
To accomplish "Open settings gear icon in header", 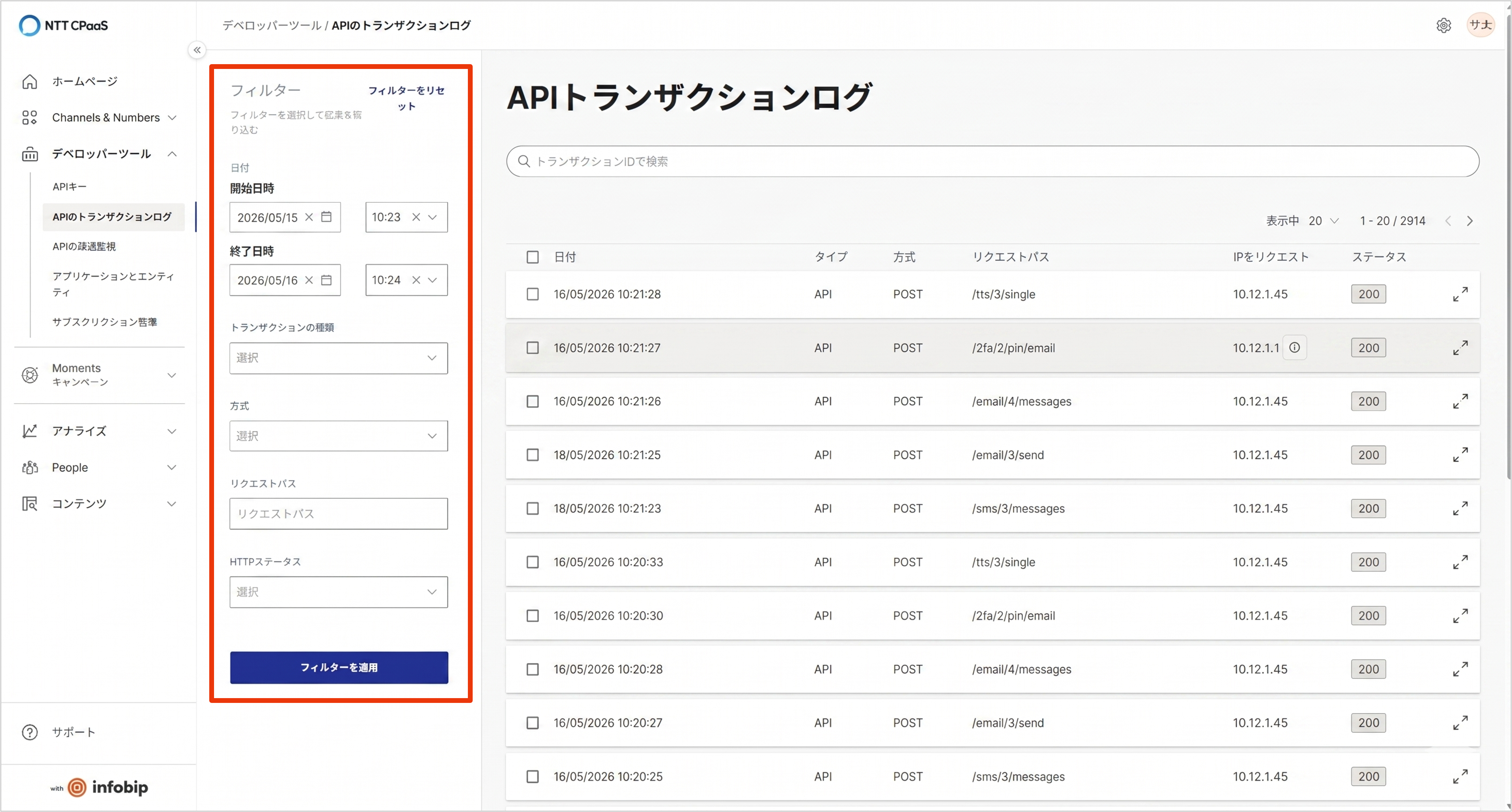I will [x=1443, y=25].
